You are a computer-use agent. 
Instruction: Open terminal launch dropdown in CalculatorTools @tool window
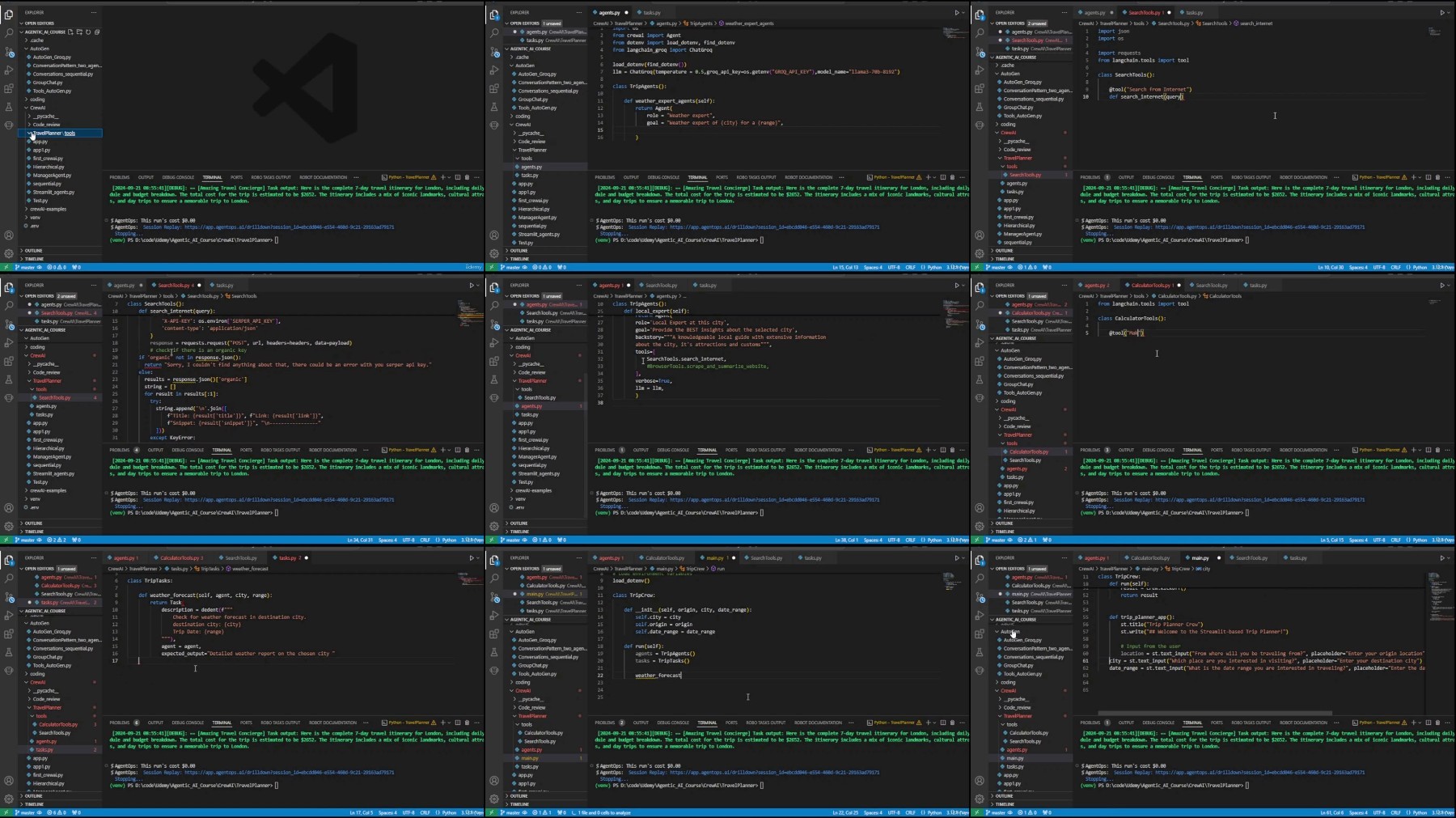[1420, 450]
